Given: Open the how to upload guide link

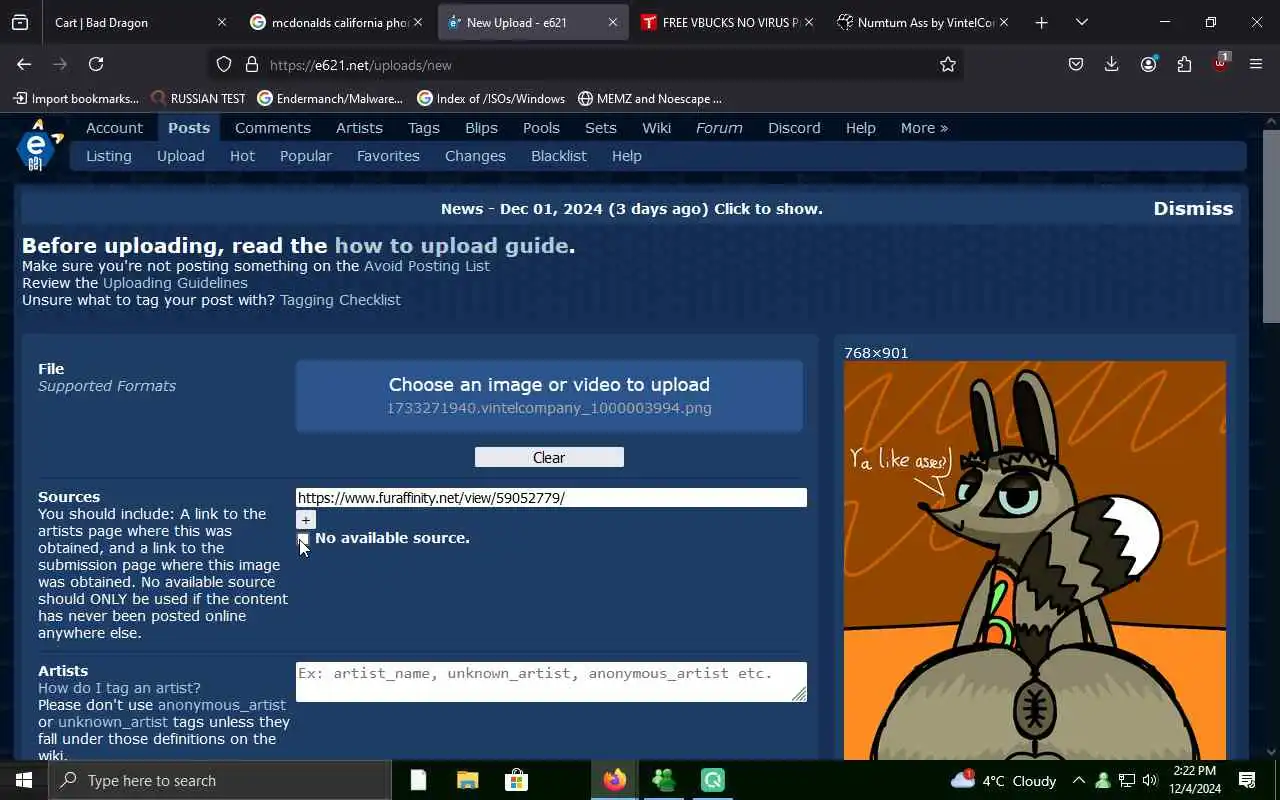Looking at the screenshot, I should (452, 246).
